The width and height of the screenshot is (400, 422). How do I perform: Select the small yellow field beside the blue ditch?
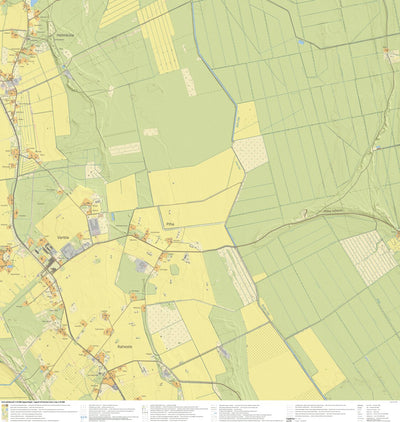point(247,121)
